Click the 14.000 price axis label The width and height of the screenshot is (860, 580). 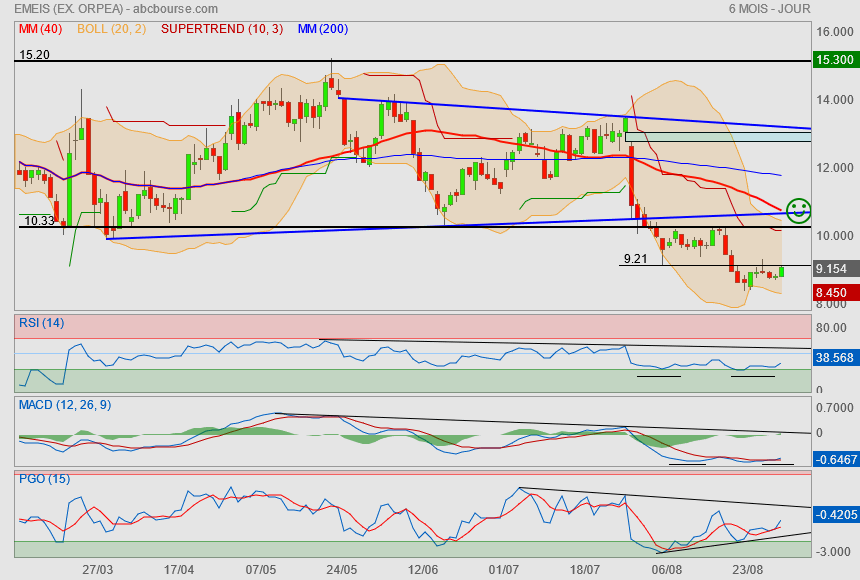pyautogui.click(x=835, y=100)
